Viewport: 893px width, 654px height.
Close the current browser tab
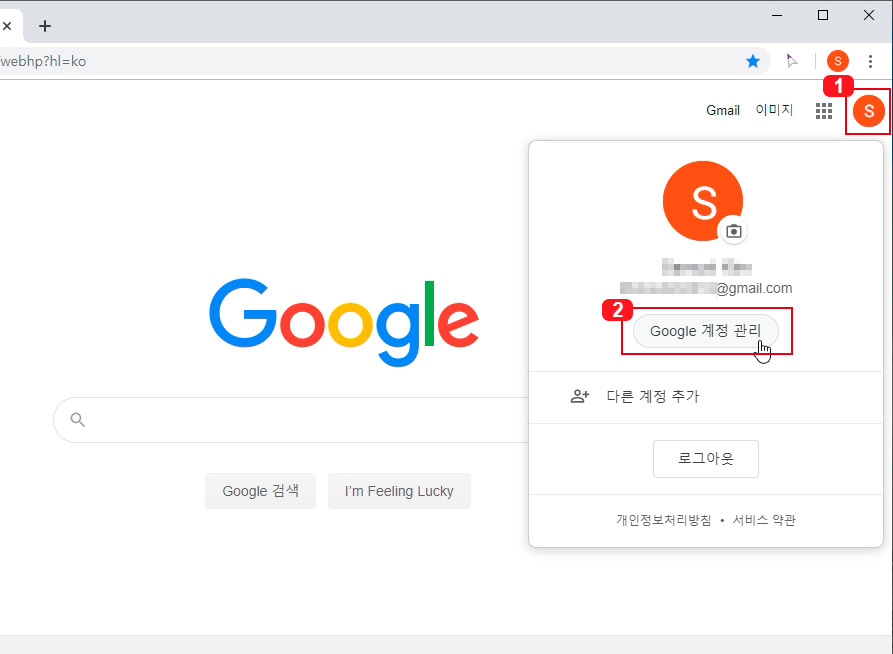click(x=7, y=26)
